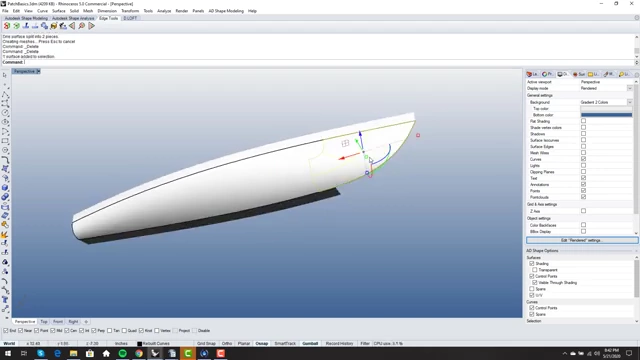Open the AD Shape Modeling menu
Screen dimensions: 640x360
click(226, 11)
